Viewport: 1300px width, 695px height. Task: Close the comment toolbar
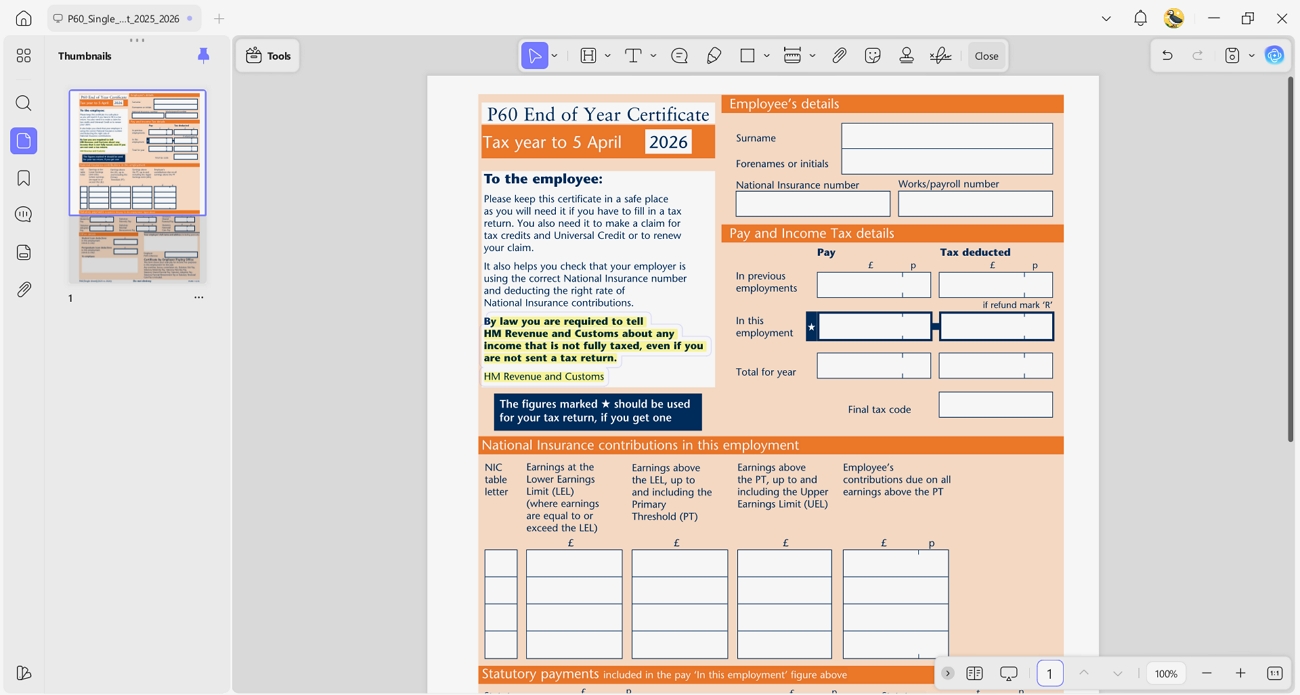(x=987, y=56)
